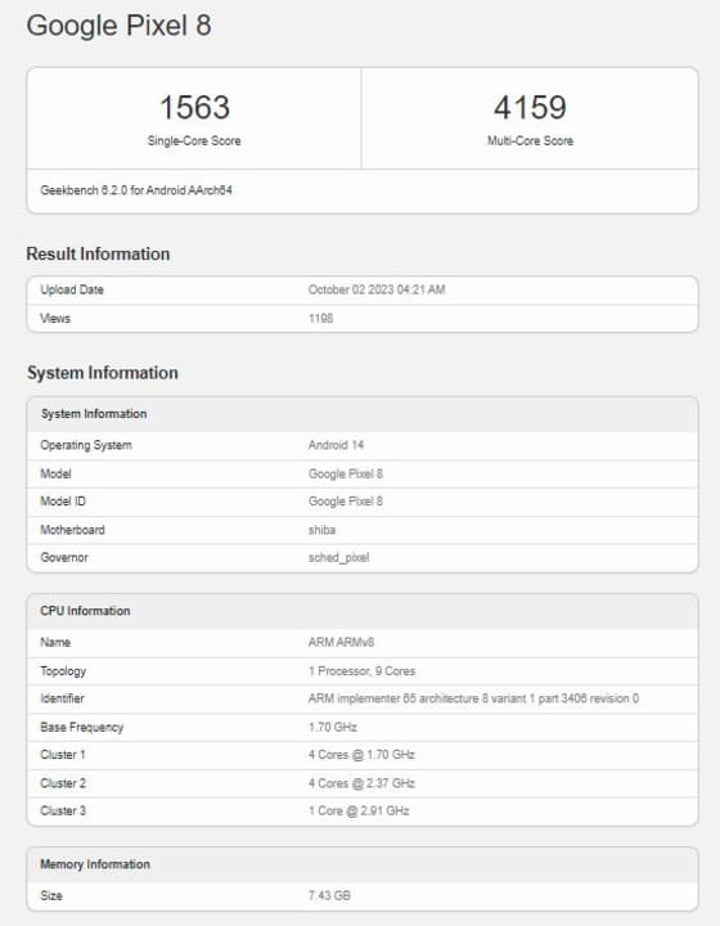Click the Result Information heading

pyautogui.click(x=98, y=254)
